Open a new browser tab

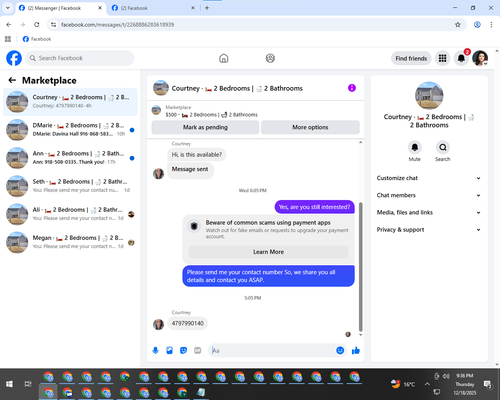pyautogui.click(x=207, y=8)
